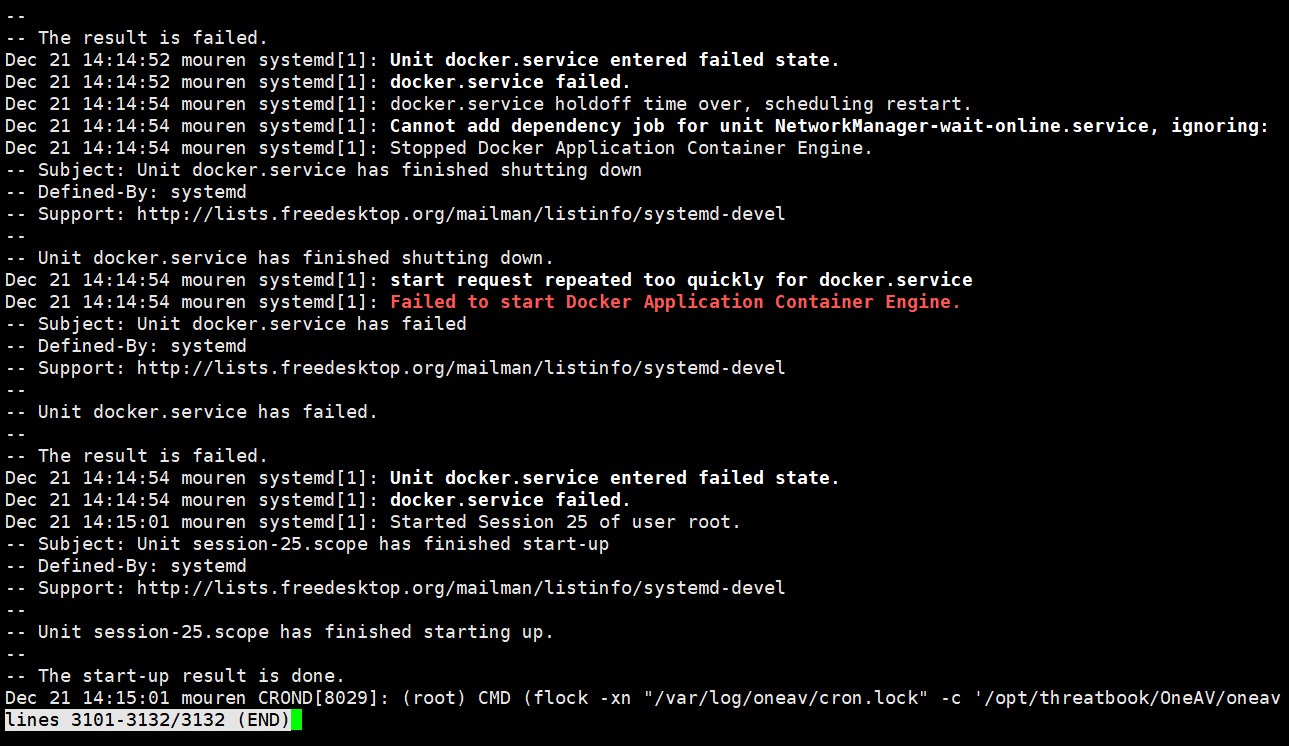Open the second freedesktop systemd-devel support link
1289x746 pixels.
(x=461, y=368)
